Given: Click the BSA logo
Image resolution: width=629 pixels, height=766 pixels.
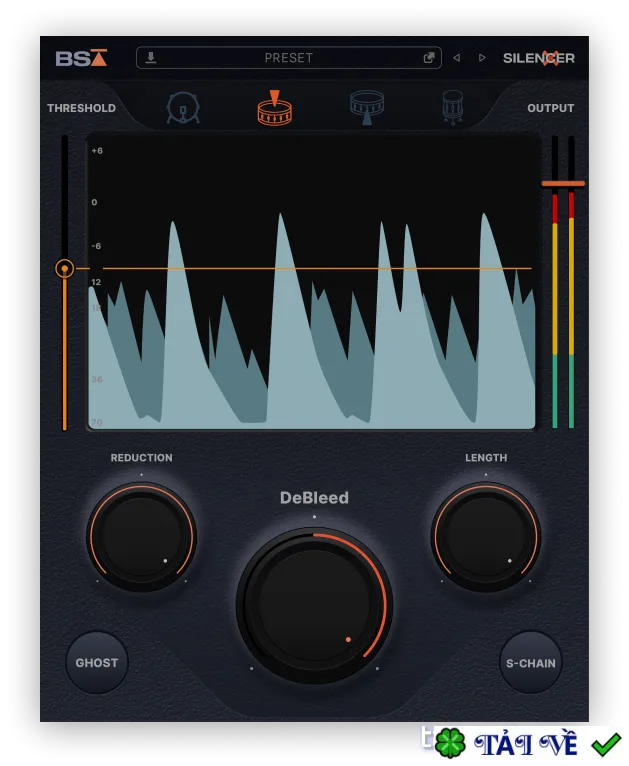Looking at the screenshot, I should tap(81, 58).
